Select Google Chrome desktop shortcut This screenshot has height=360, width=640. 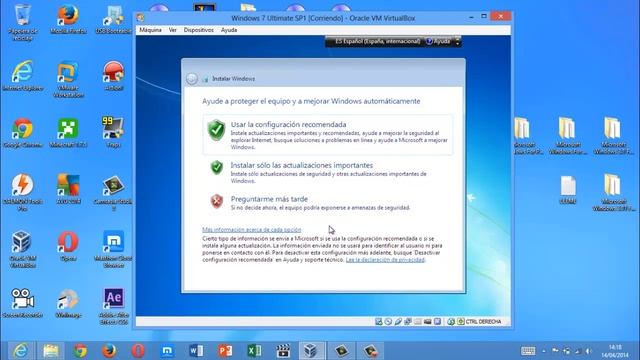point(22,133)
